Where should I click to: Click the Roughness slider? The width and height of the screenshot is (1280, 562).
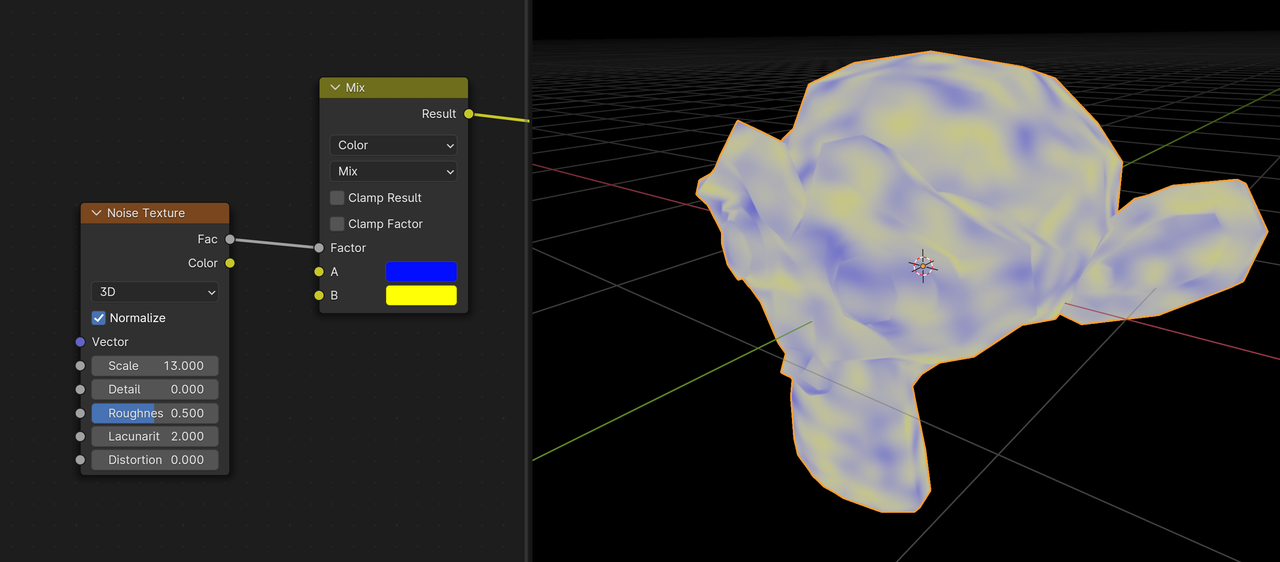[x=155, y=413]
